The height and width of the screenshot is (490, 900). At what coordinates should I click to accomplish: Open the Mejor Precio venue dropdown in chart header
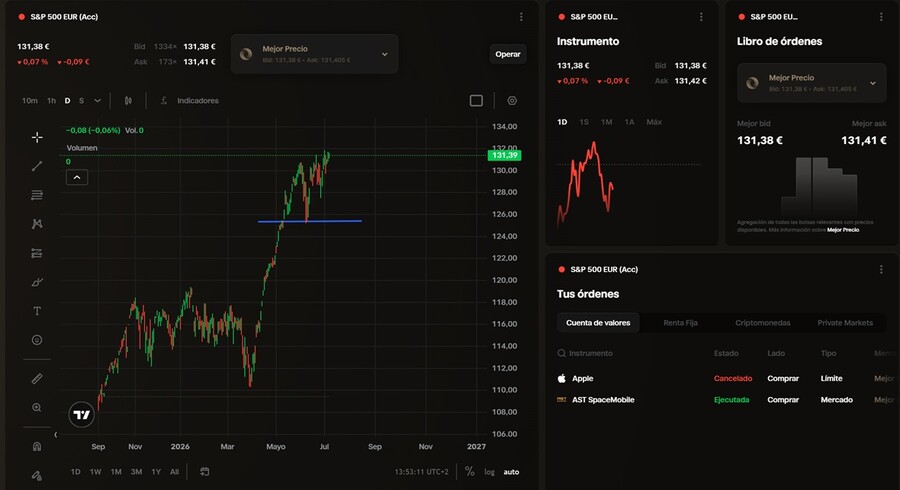coord(315,54)
